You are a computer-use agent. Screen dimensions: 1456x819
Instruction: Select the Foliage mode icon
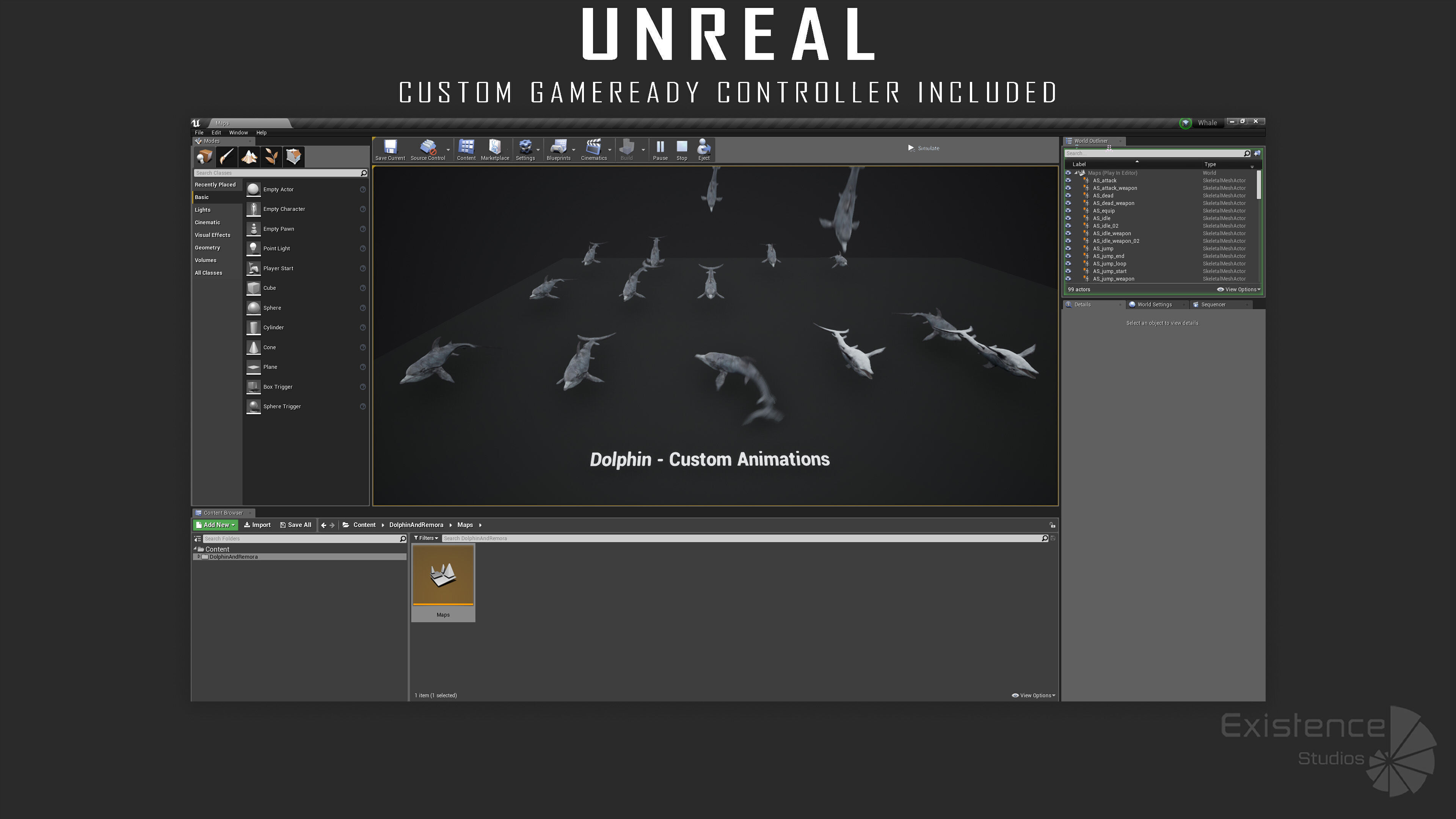271,157
